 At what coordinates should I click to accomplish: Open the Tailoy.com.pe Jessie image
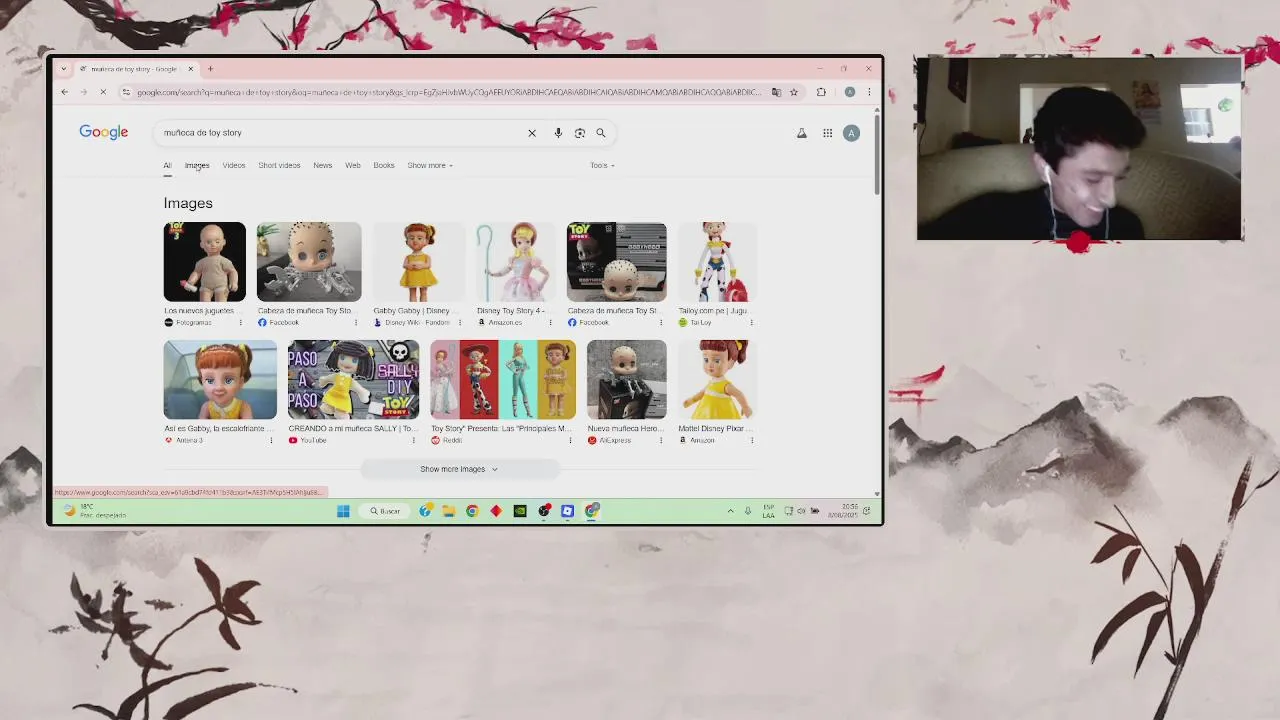click(x=717, y=262)
